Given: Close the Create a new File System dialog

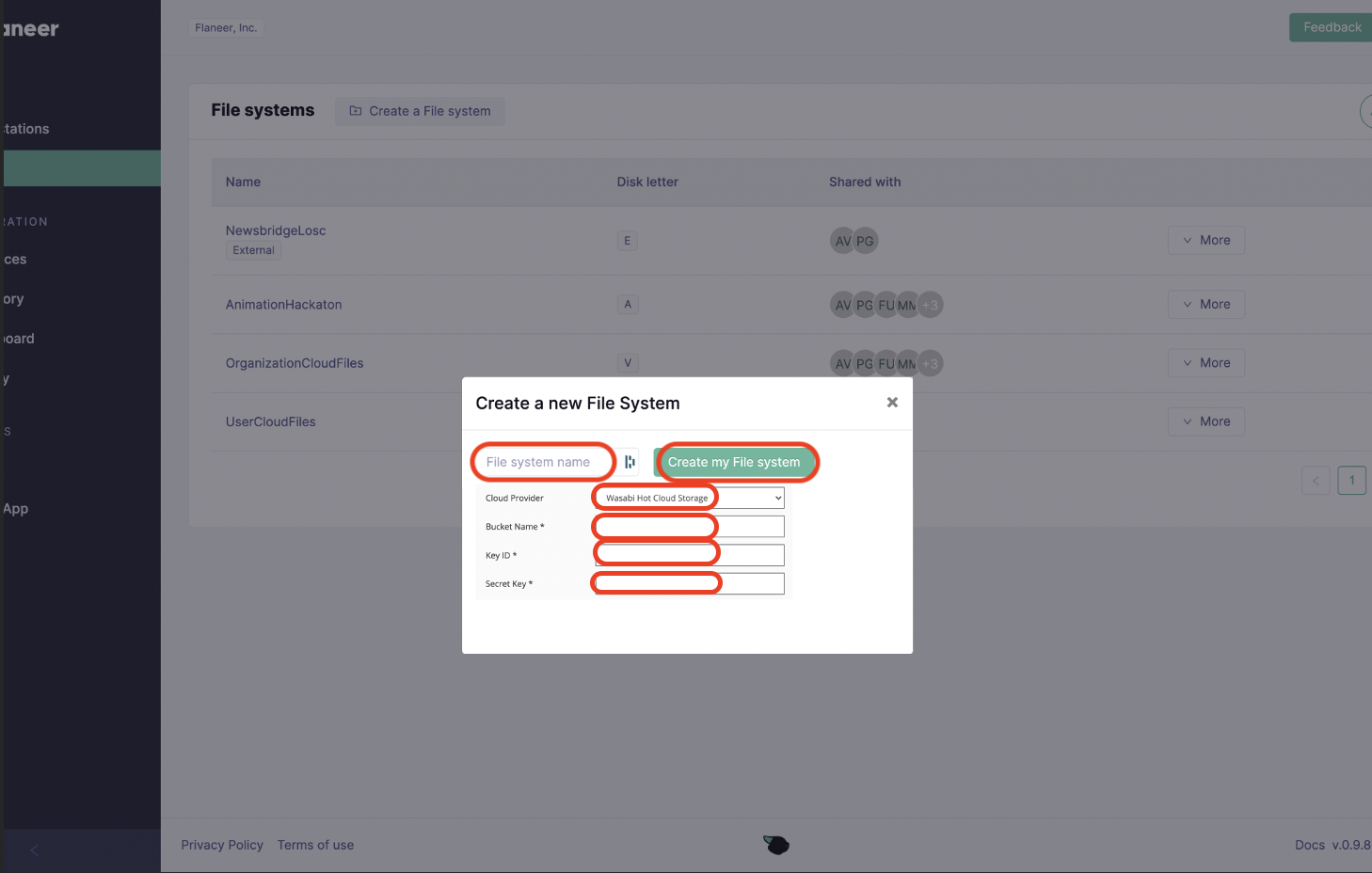Looking at the screenshot, I should (x=892, y=403).
